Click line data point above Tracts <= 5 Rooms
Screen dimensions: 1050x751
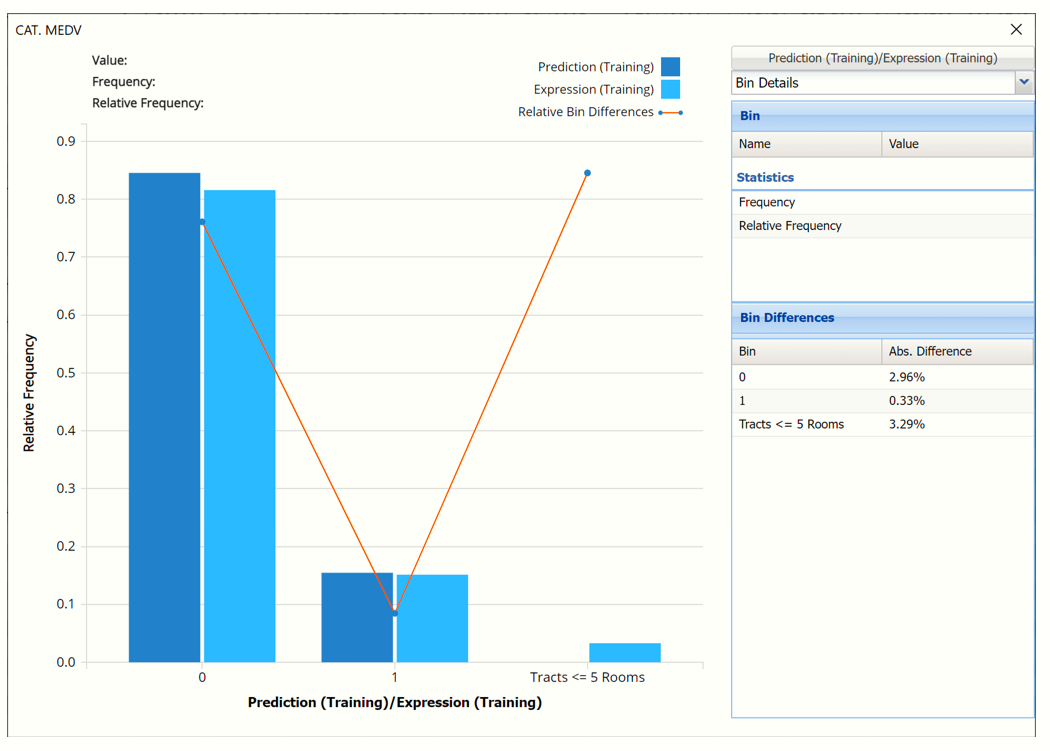click(587, 173)
